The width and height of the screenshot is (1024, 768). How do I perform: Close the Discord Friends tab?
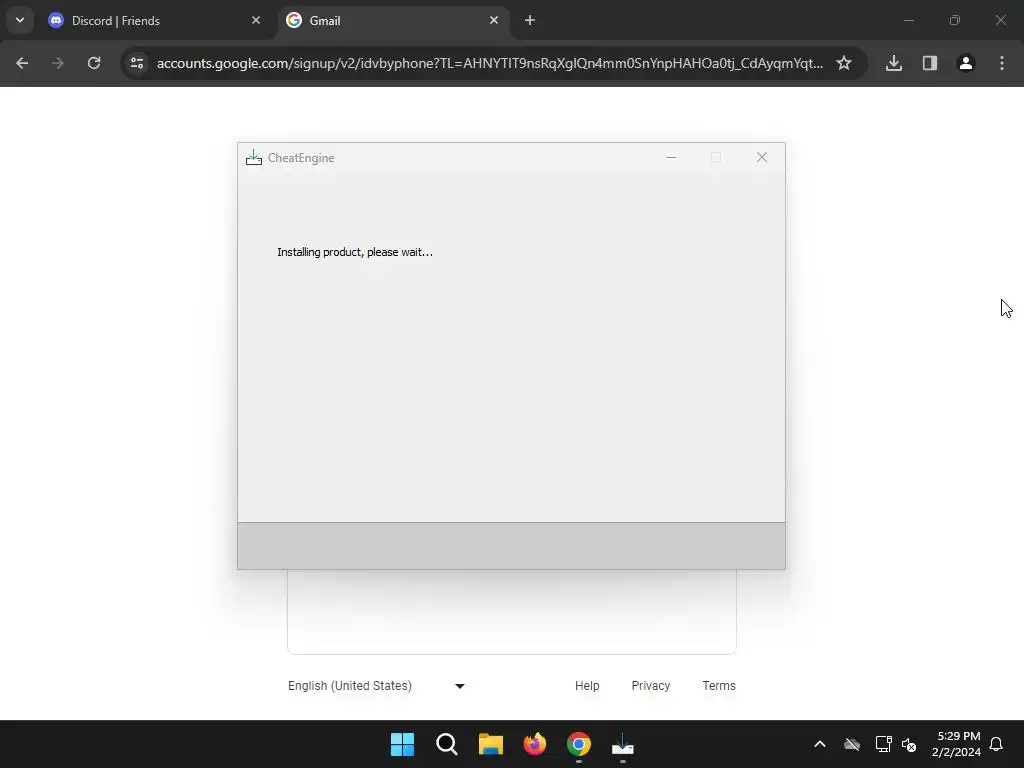tap(256, 20)
